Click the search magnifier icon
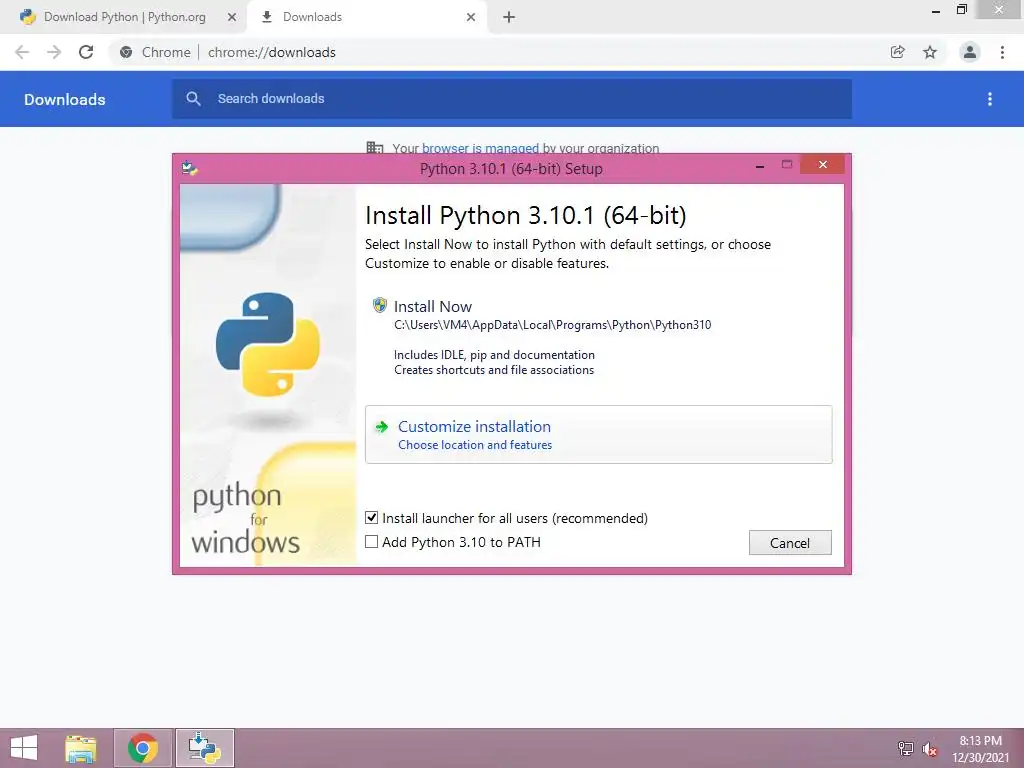The image size is (1024, 768). pyautogui.click(x=193, y=99)
